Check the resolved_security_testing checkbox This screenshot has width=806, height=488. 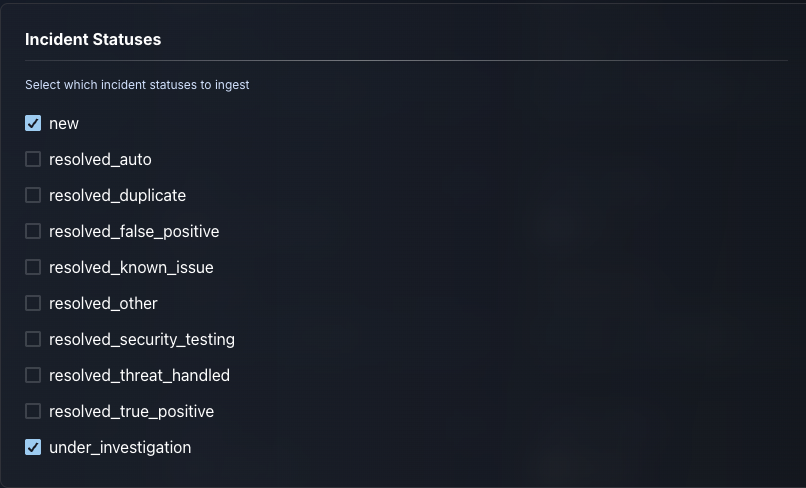[x=33, y=339]
